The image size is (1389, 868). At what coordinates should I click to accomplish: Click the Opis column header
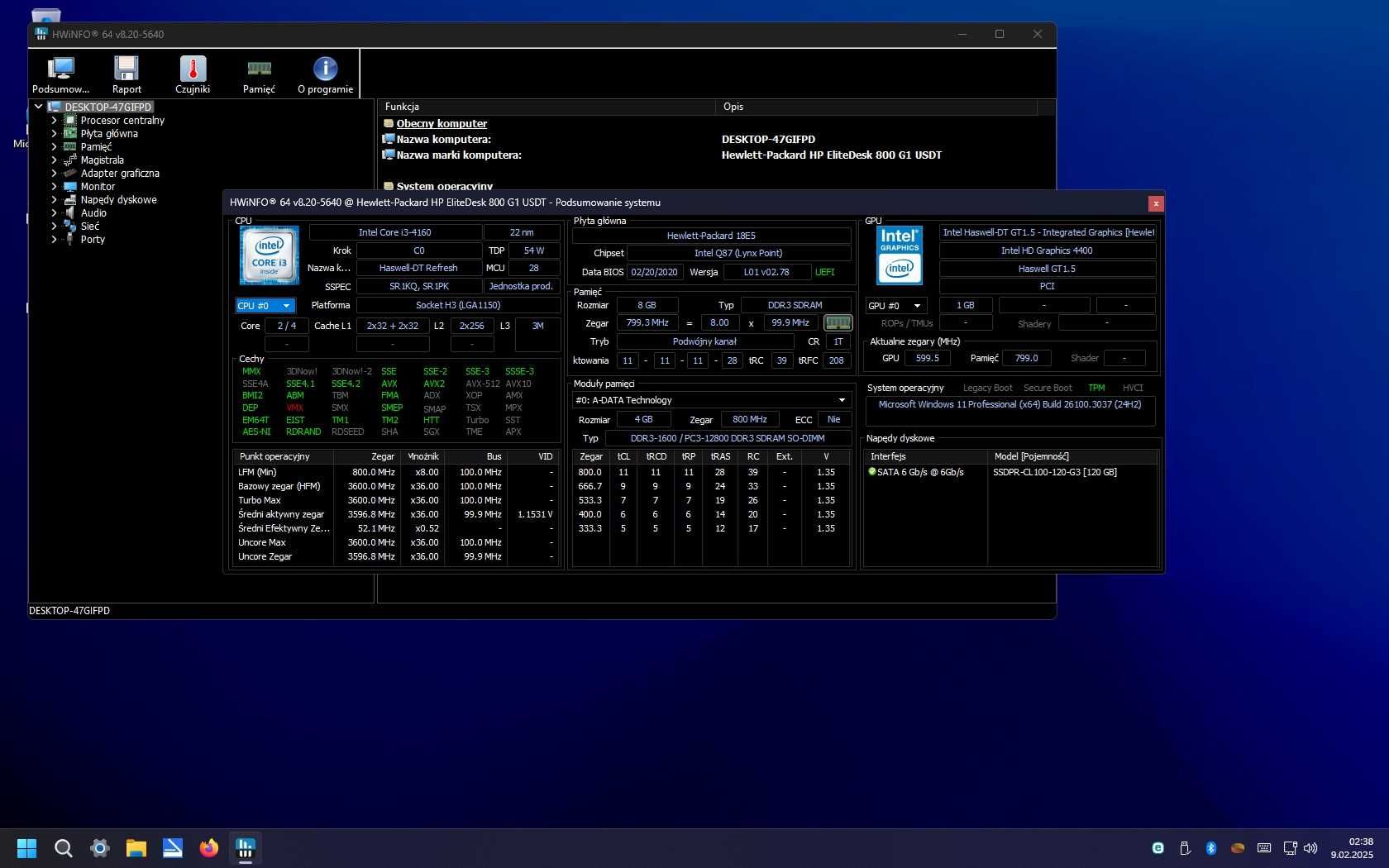(876, 107)
